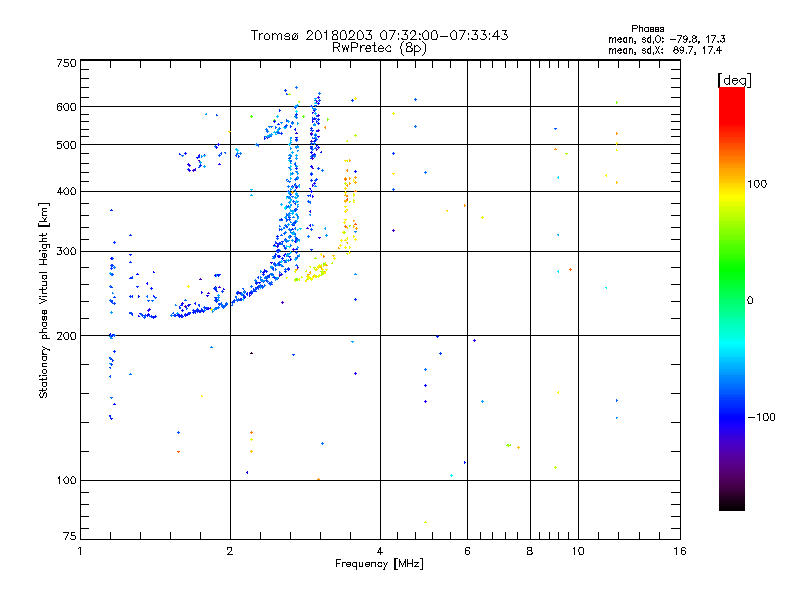Click the '100' colorbar tick label

[757, 184]
